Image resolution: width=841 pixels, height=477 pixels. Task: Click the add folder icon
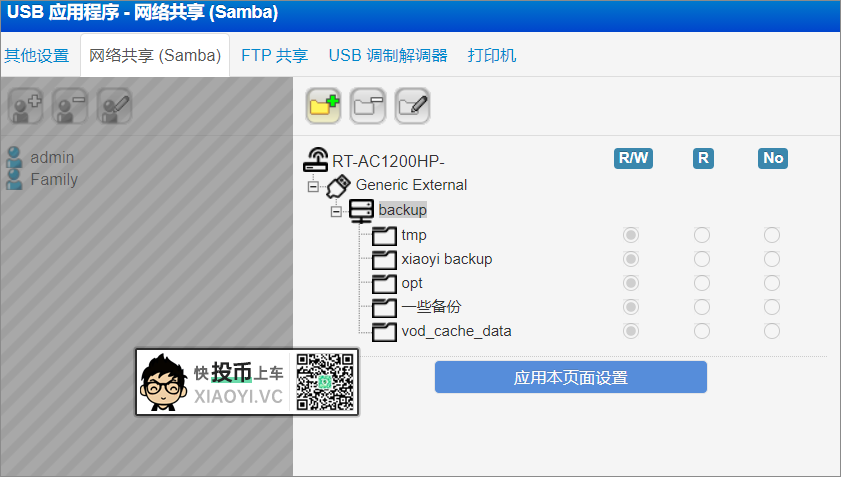[323, 106]
